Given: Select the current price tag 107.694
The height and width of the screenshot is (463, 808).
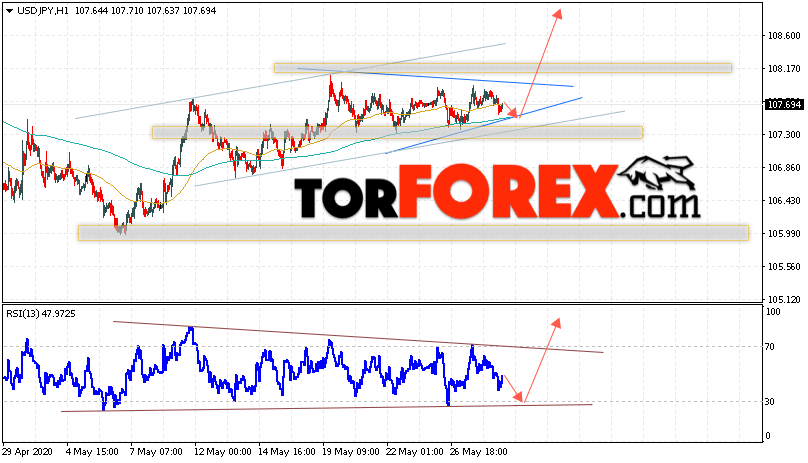Looking at the screenshot, I should coord(784,105).
